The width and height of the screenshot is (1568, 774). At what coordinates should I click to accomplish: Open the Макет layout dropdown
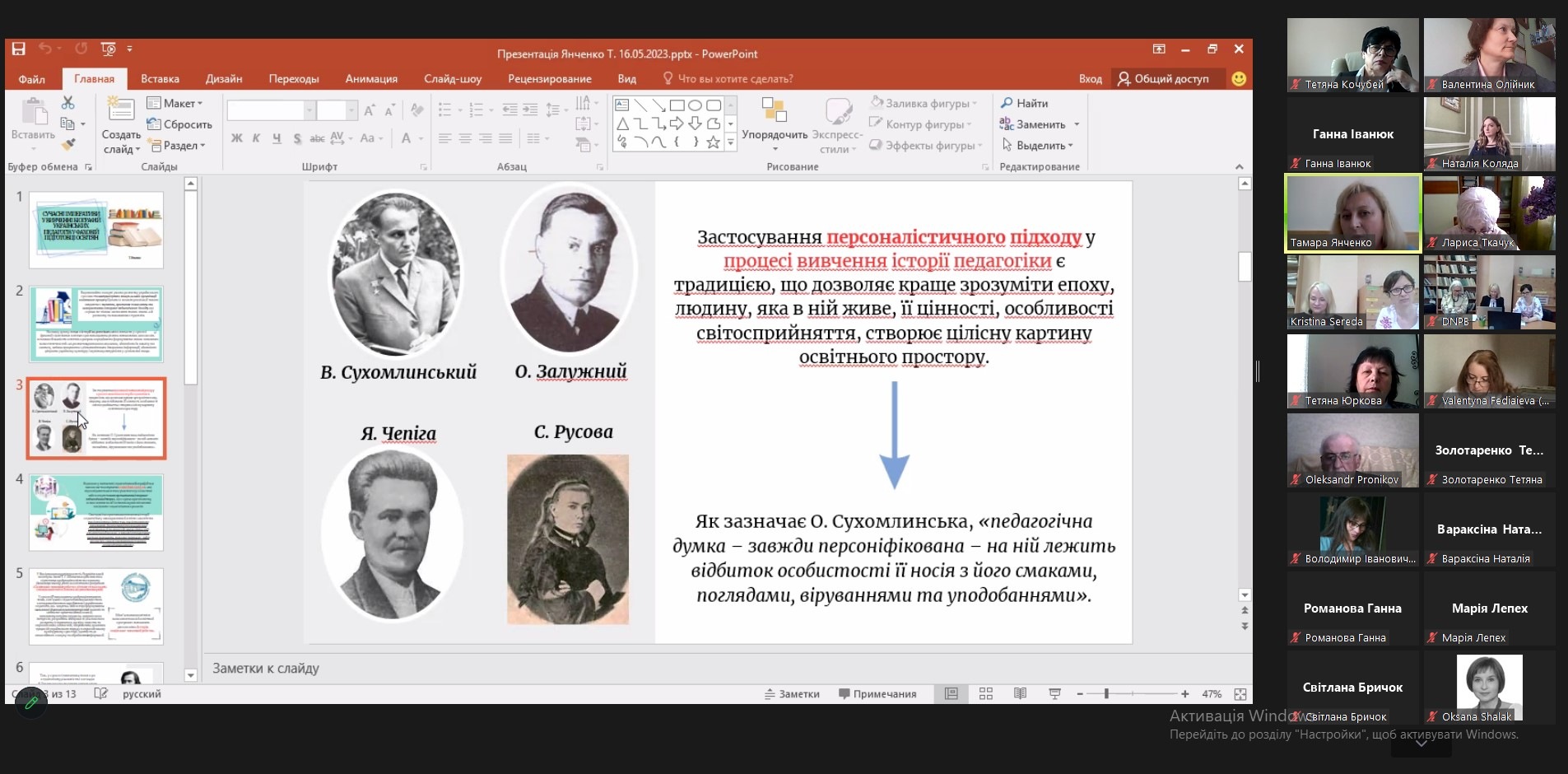tap(174, 103)
